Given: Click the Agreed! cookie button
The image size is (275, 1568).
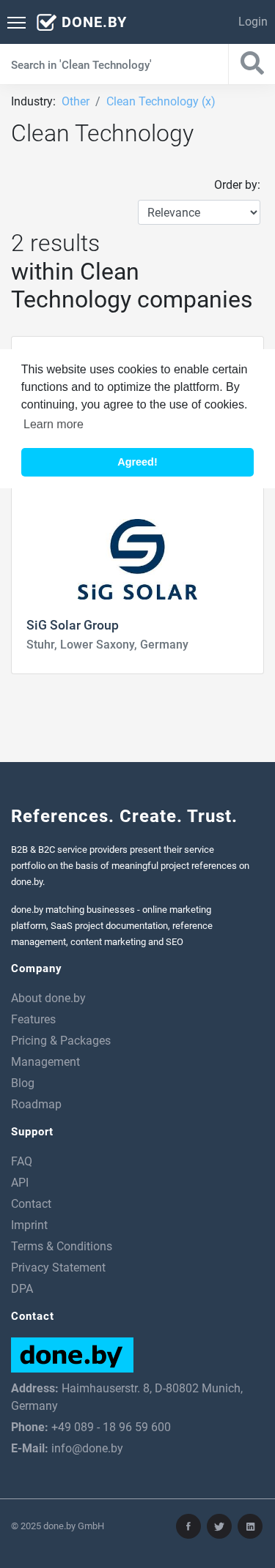Looking at the screenshot, I should click(137, 462).
